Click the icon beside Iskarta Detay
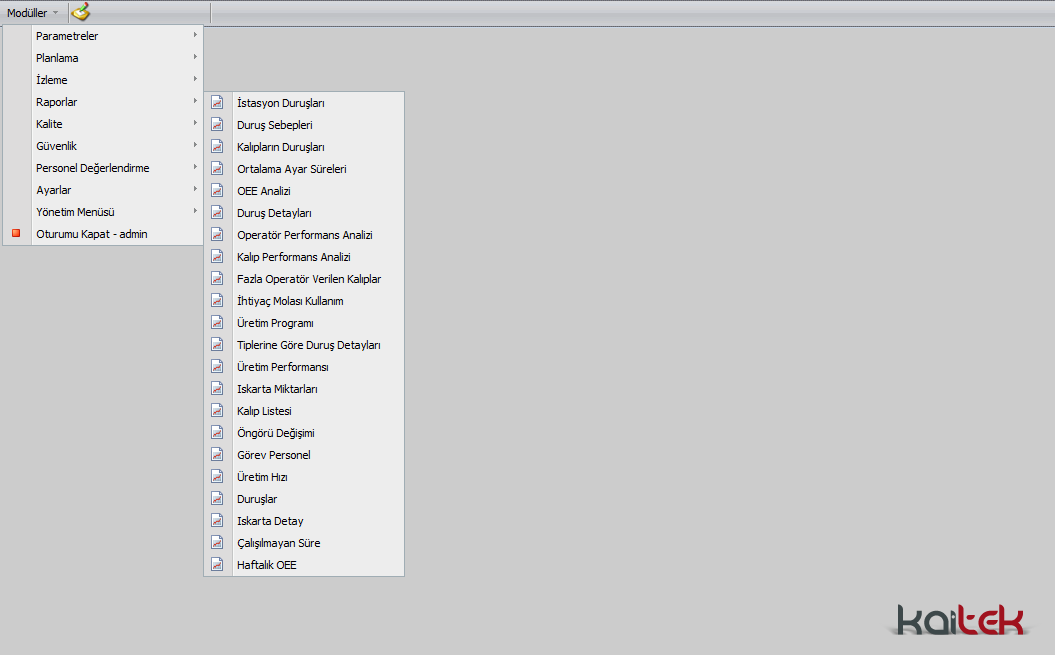This screenshot has width=1055, height=655. tap(217, 521)
